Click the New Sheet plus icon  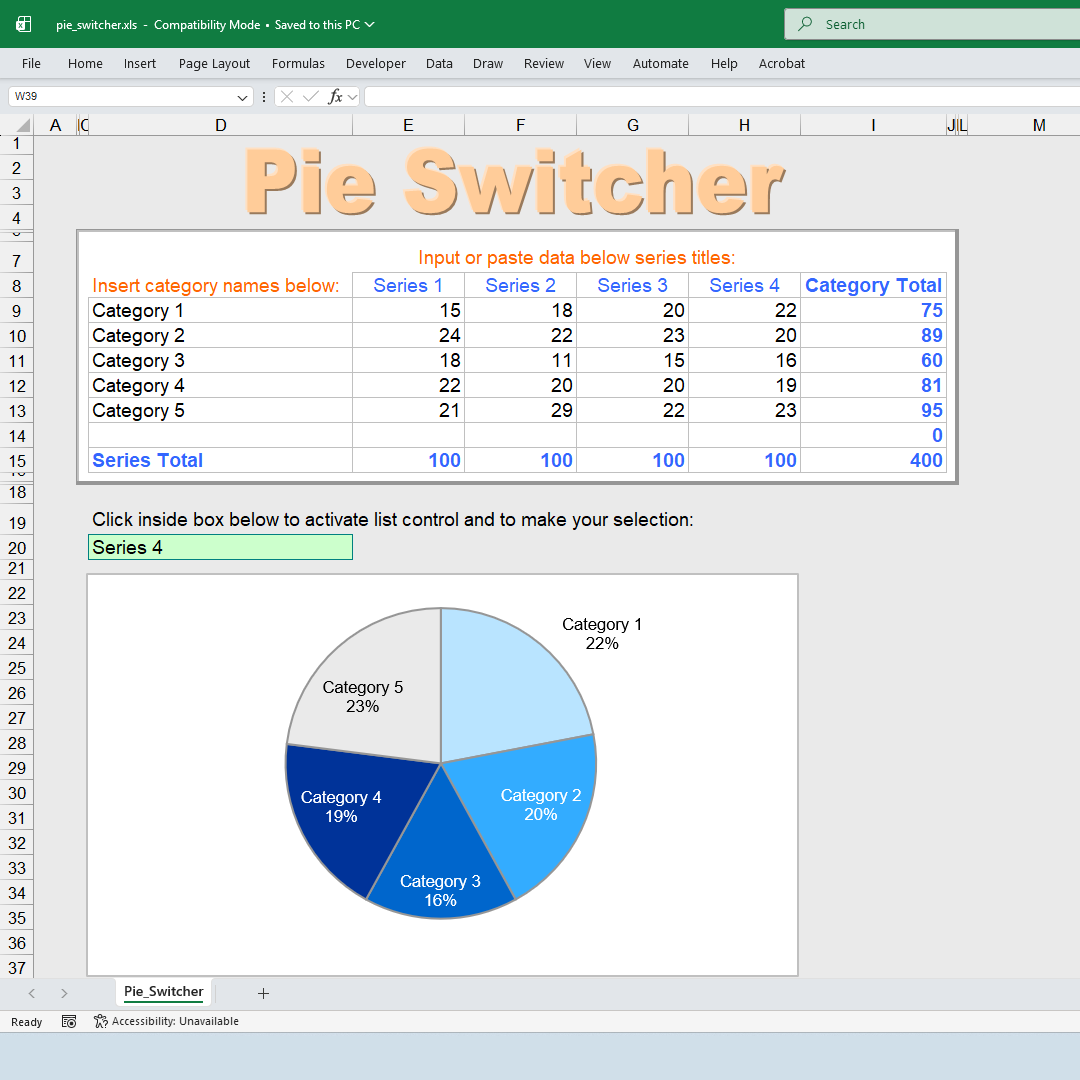263,993
